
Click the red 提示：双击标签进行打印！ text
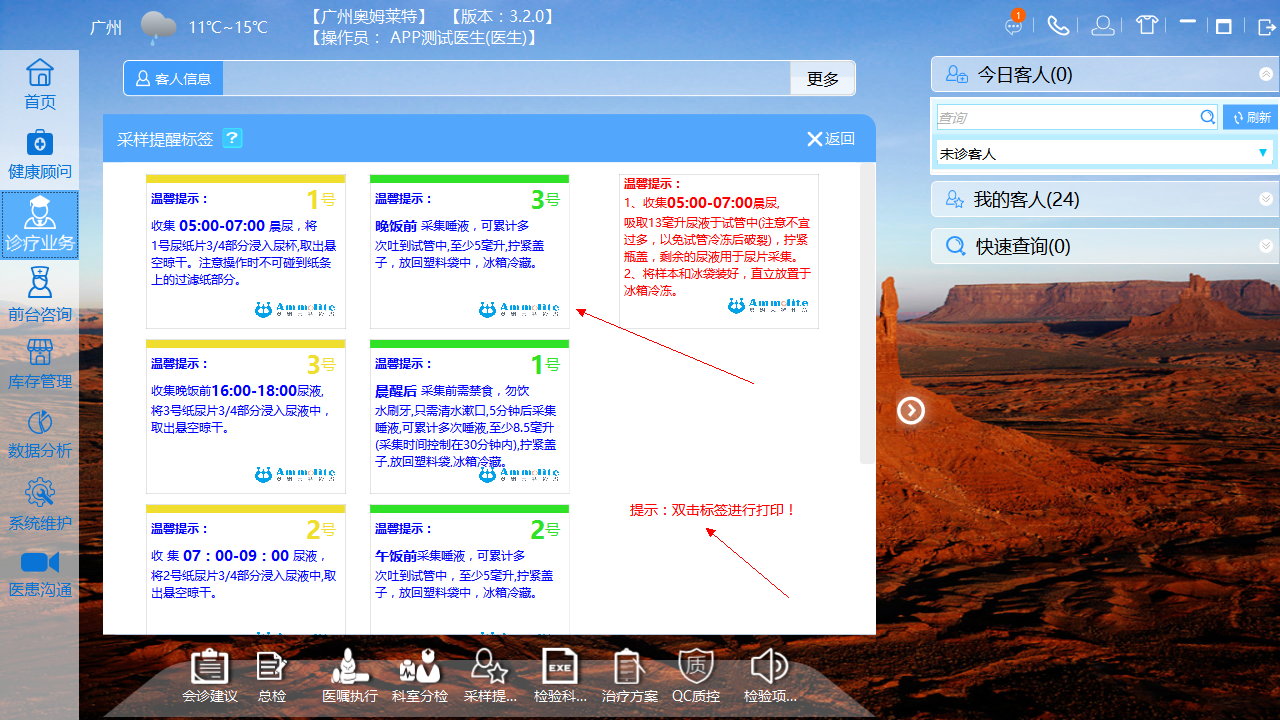713,510
